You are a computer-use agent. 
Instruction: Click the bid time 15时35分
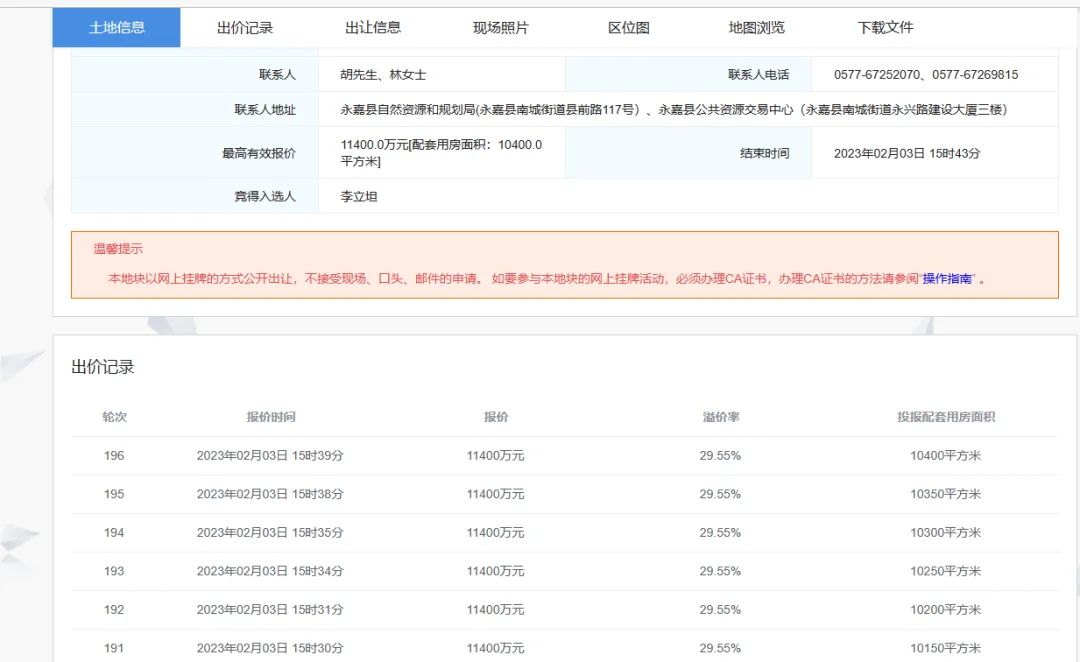[x=318, y=532]
